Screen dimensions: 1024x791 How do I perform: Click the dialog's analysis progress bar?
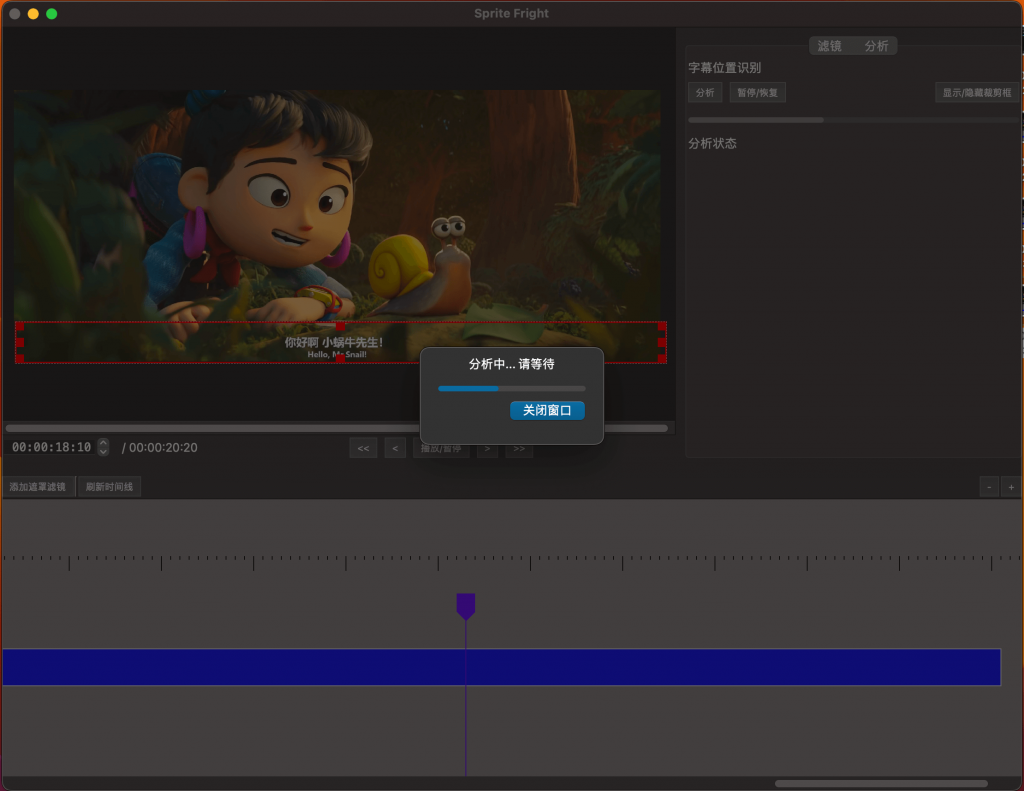coord(511,389)
